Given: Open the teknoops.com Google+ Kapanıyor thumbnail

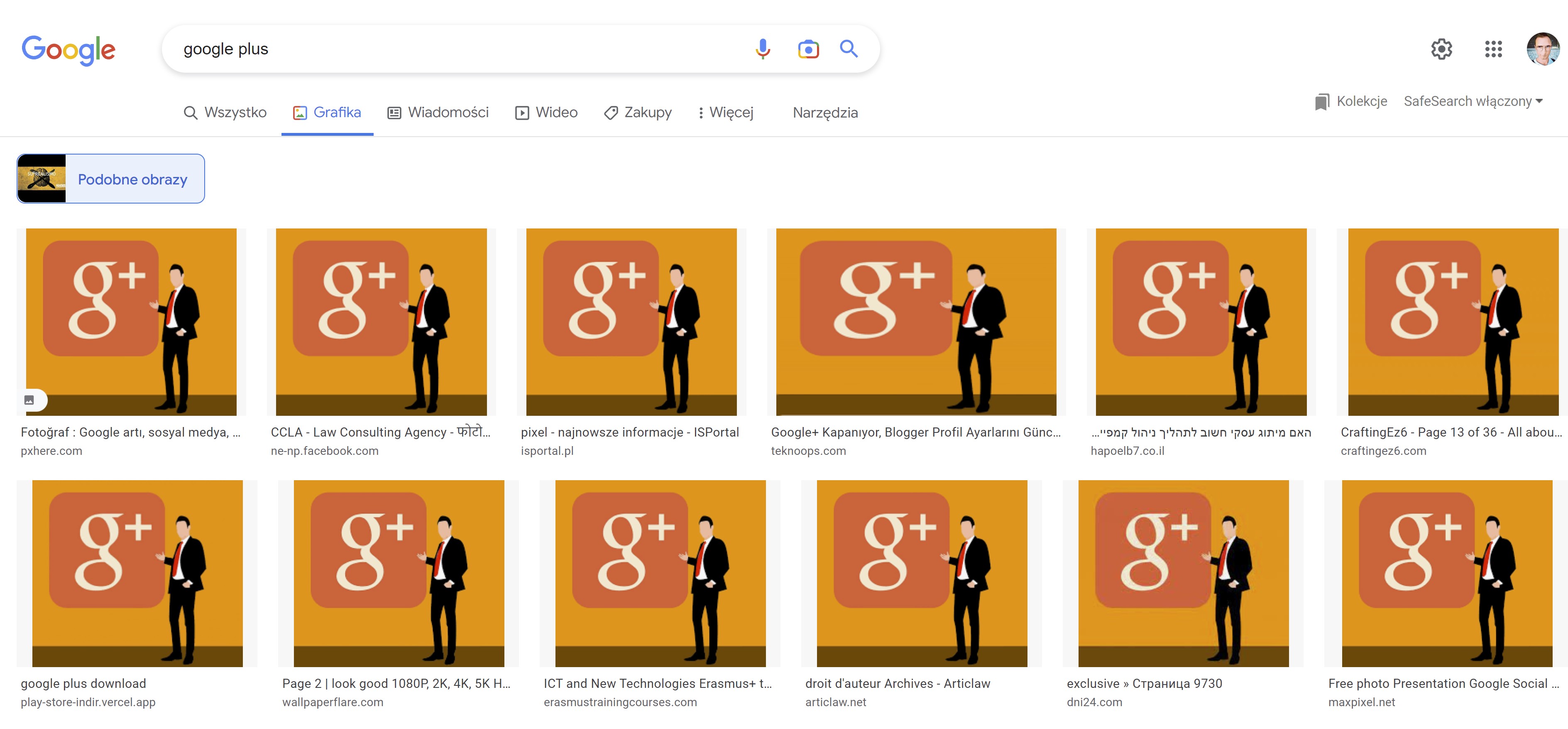Looking at the screenshot, I should [916, 322].
